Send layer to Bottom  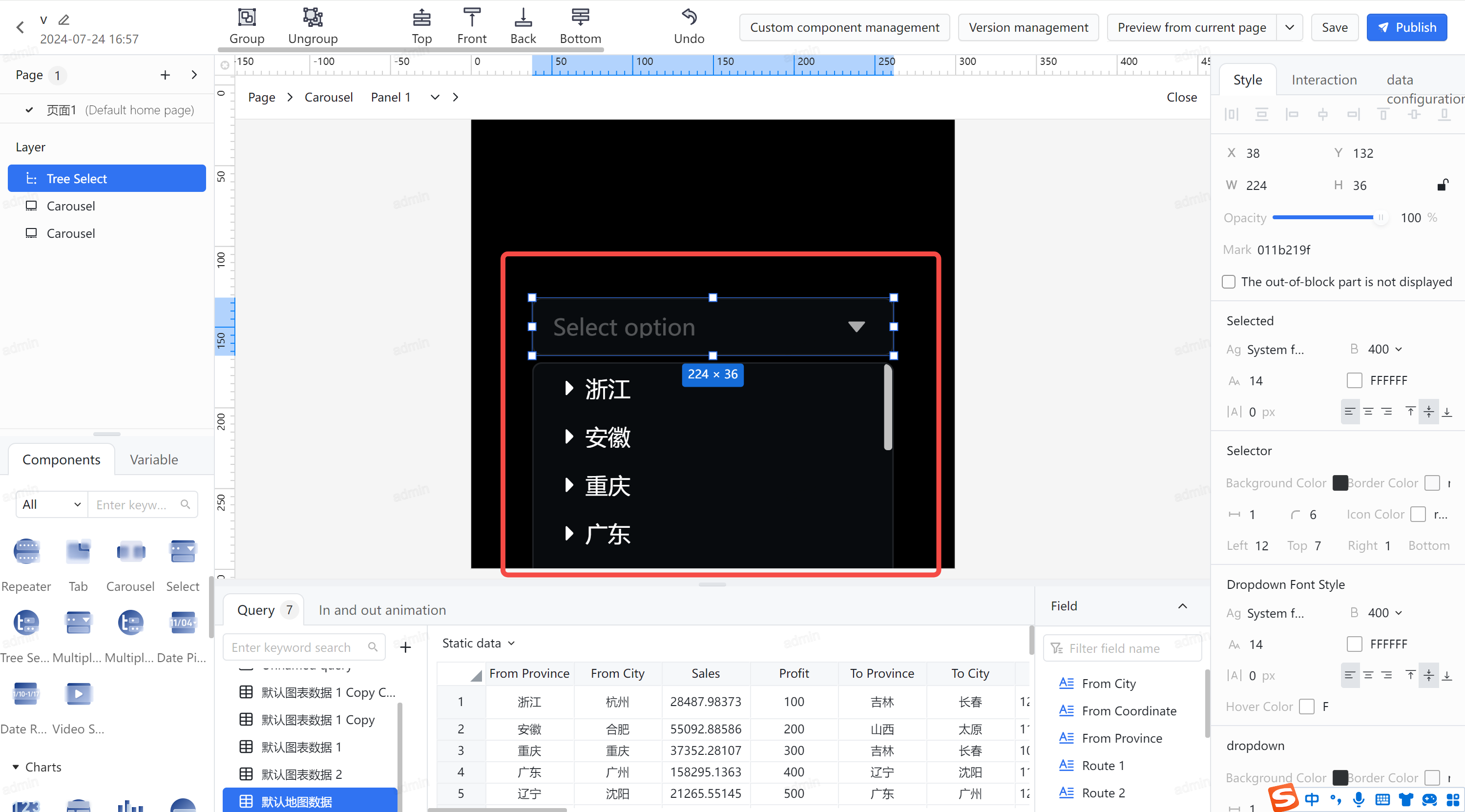click(x=580, y=25)
